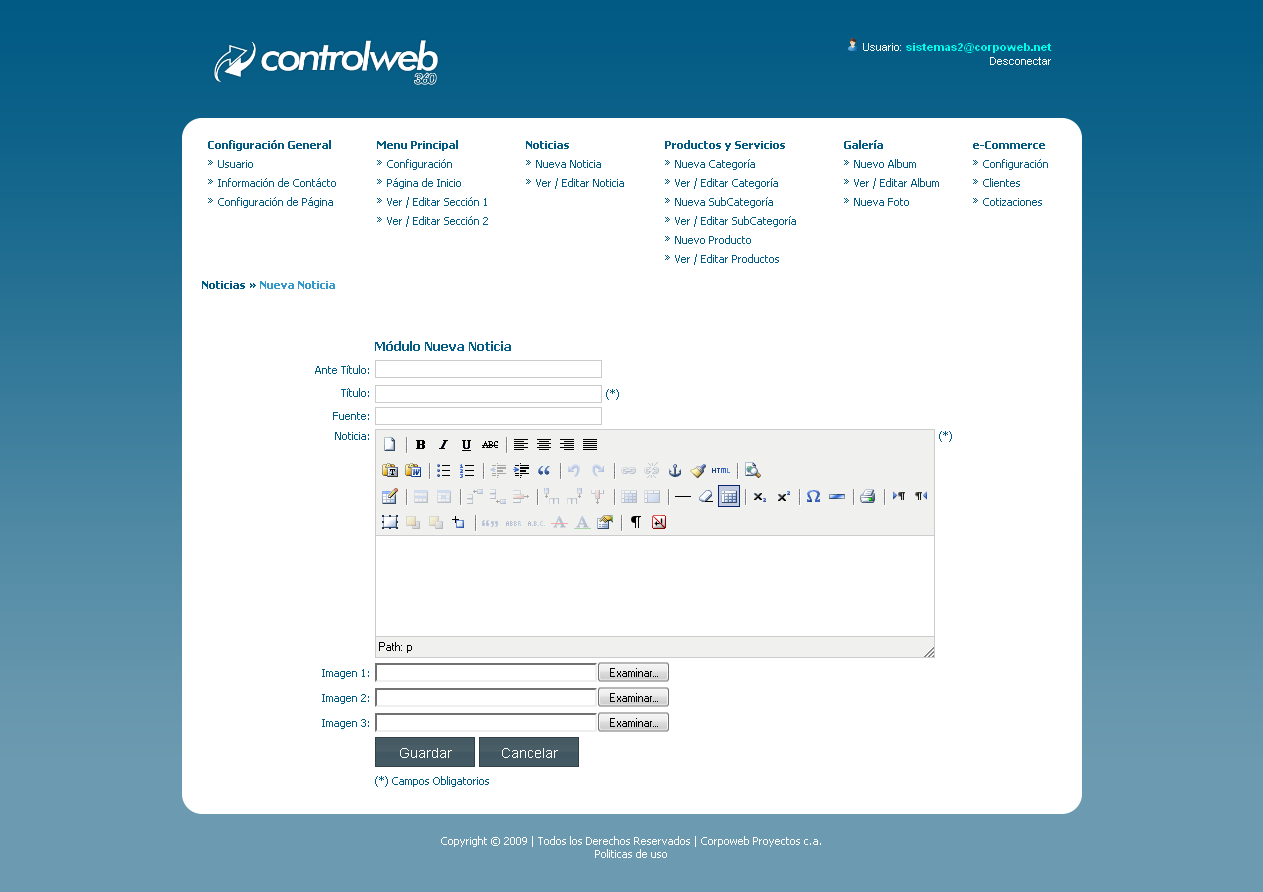Focus the Título input field

pos(488,394)
